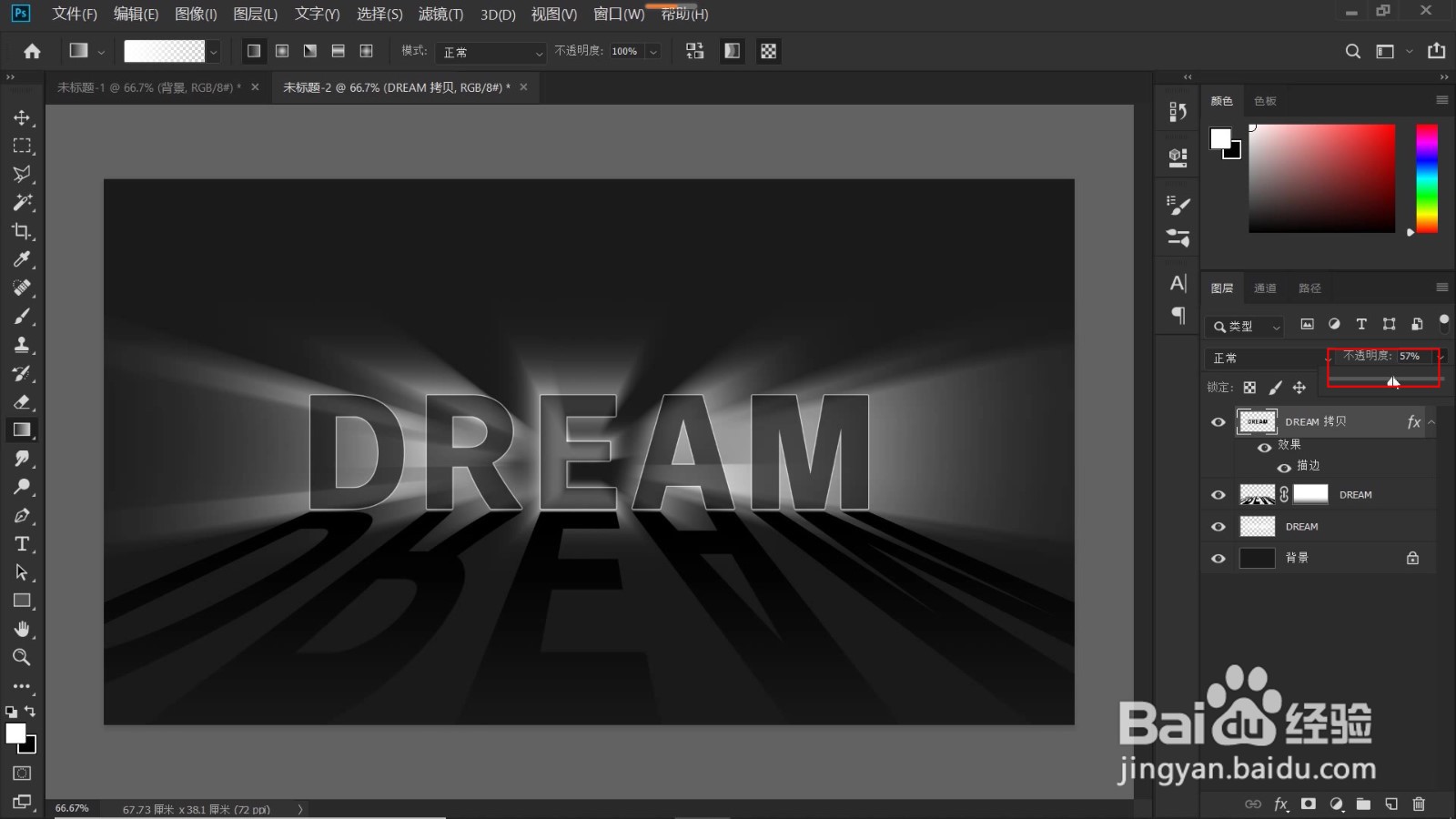
Task: Switch to the 通道 channels tab
Action: click(1265, 288)
